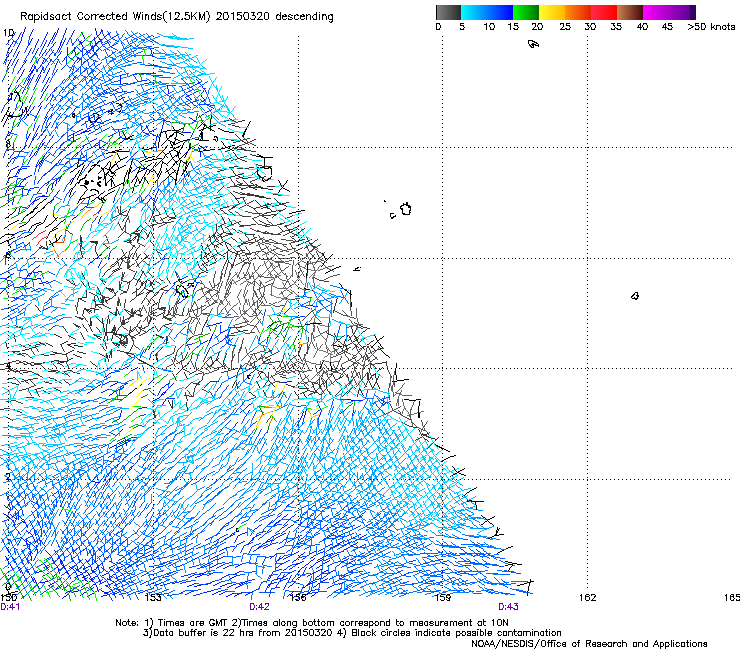Click the island outline below the color legend
The height and width of the screenshot is (650, 740).
[533, 44]
